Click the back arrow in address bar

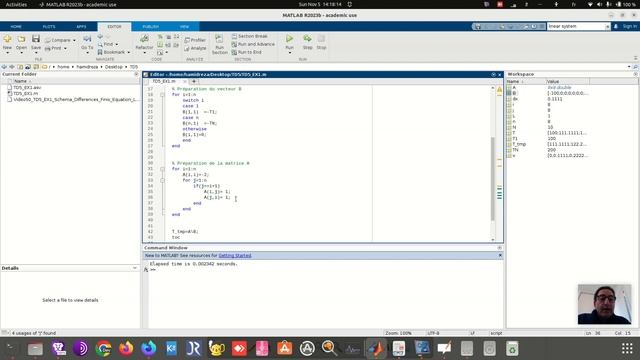pyautogui.click(x=4, y=67)
